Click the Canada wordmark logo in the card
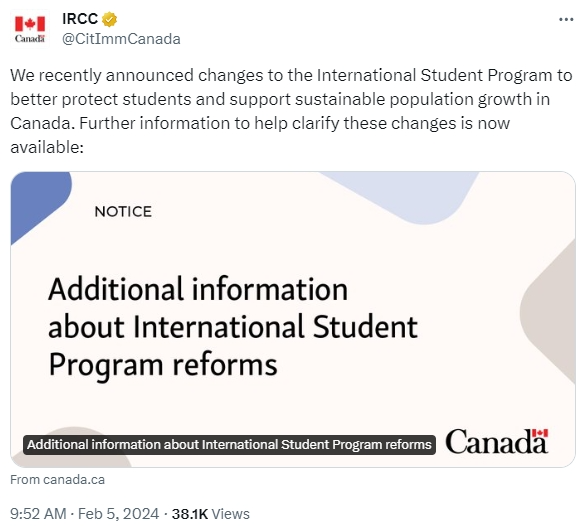This screenshot has width=587, height=526. tap(496, 441)
